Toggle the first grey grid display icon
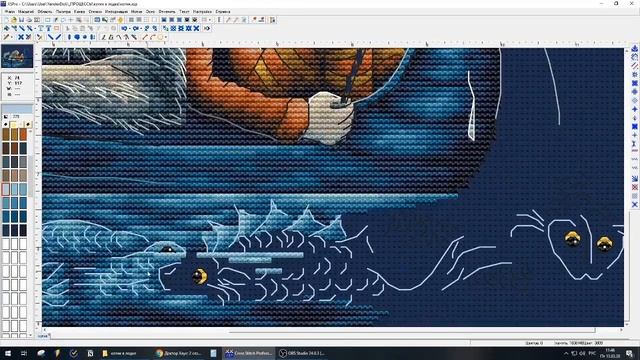This screenshot has height=360, width=640. click(x=131, y=20)
